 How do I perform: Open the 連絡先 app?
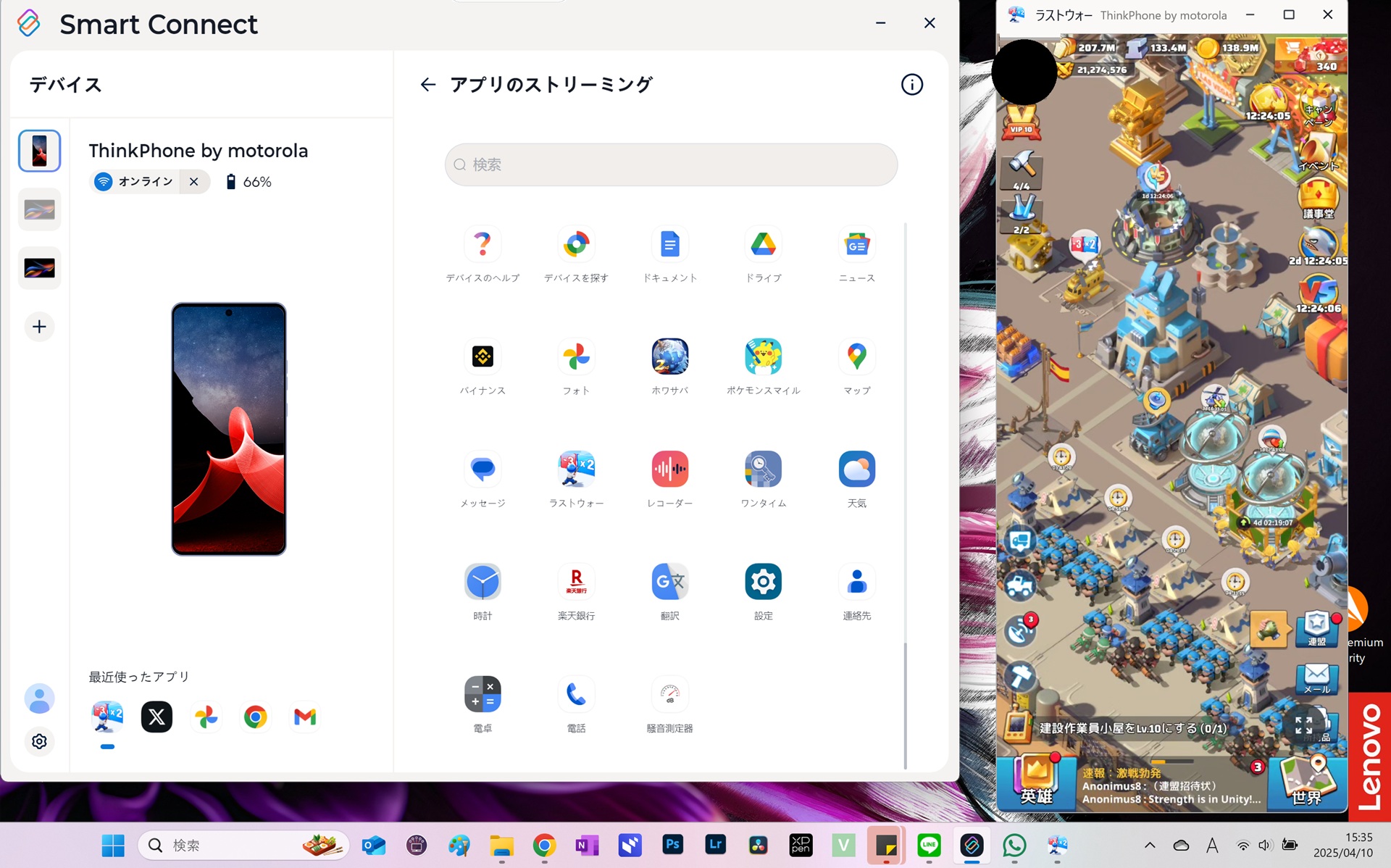(856, 581)
